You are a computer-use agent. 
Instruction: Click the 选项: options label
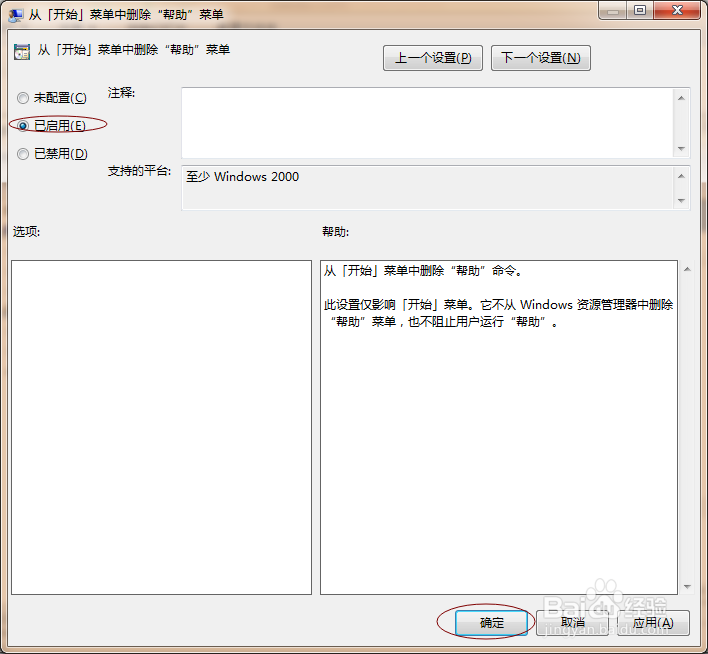26,232
